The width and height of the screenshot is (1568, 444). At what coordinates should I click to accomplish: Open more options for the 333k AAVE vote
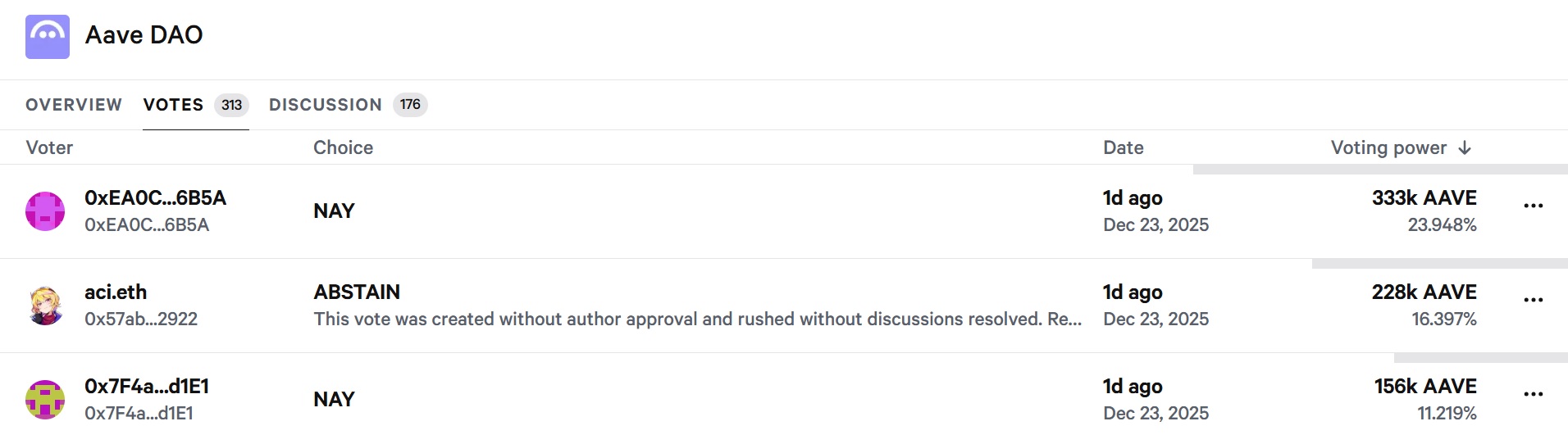pos(1533,206)
